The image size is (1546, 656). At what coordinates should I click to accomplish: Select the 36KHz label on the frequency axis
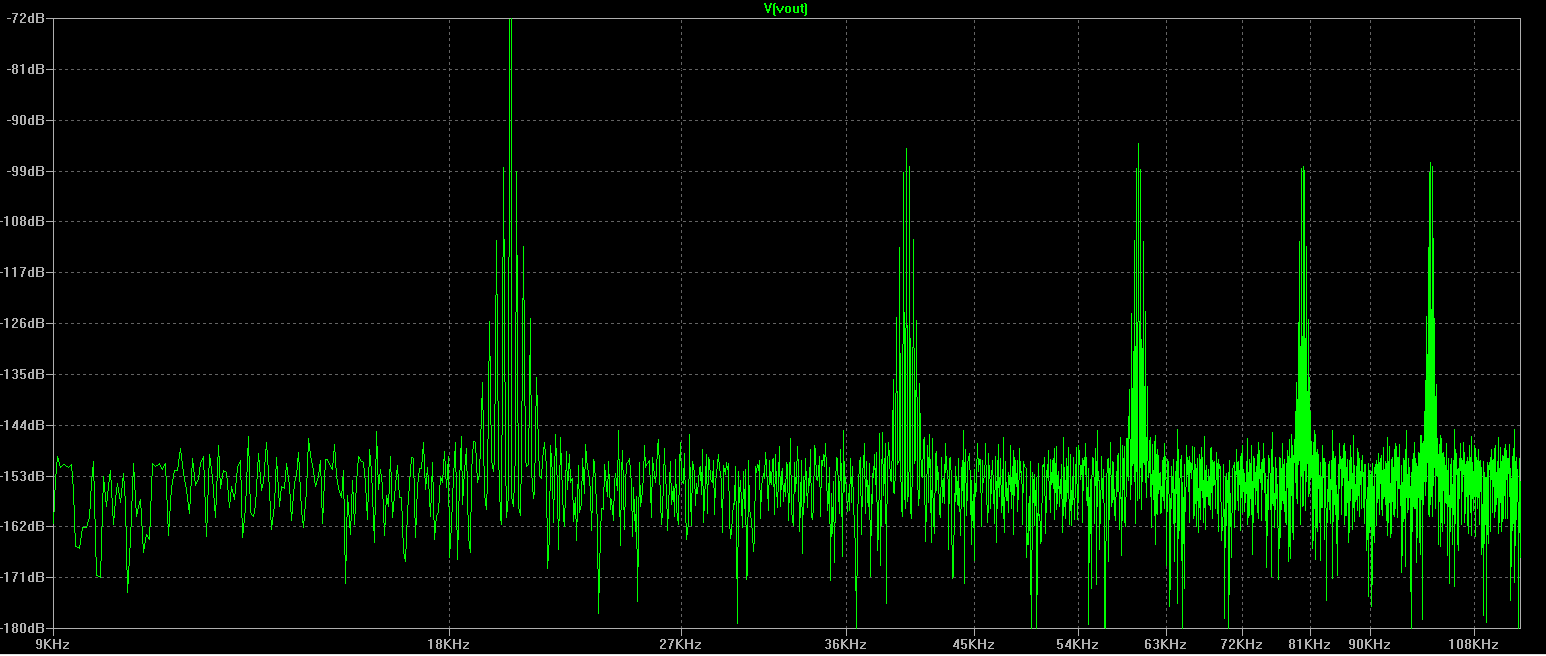(845, 644)
